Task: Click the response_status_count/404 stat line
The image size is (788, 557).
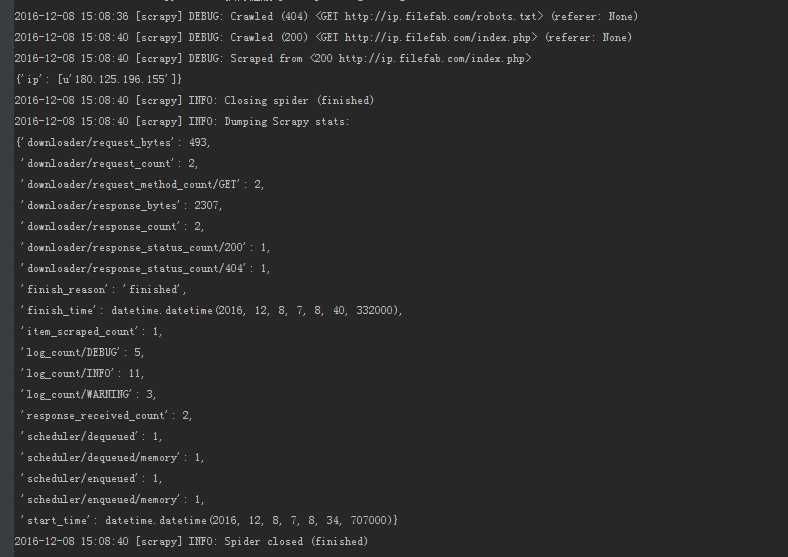Action: [145, 269]
